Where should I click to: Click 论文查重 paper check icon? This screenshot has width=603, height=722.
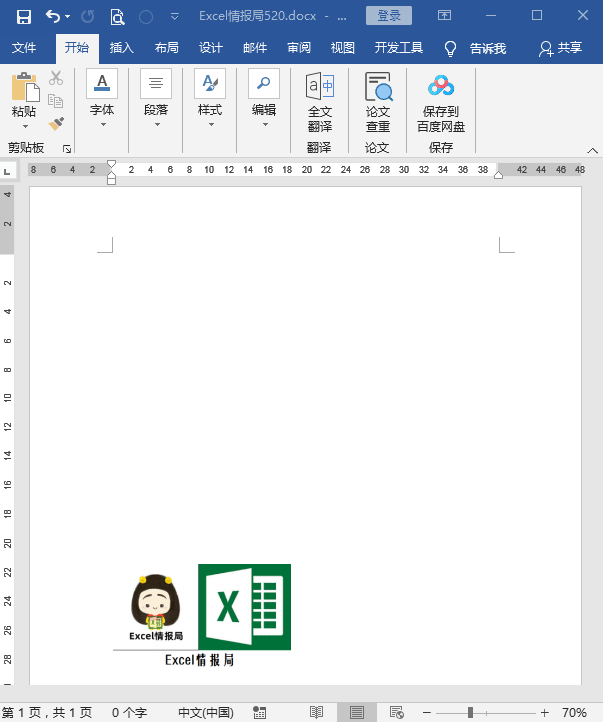click(x=378, y=86)
